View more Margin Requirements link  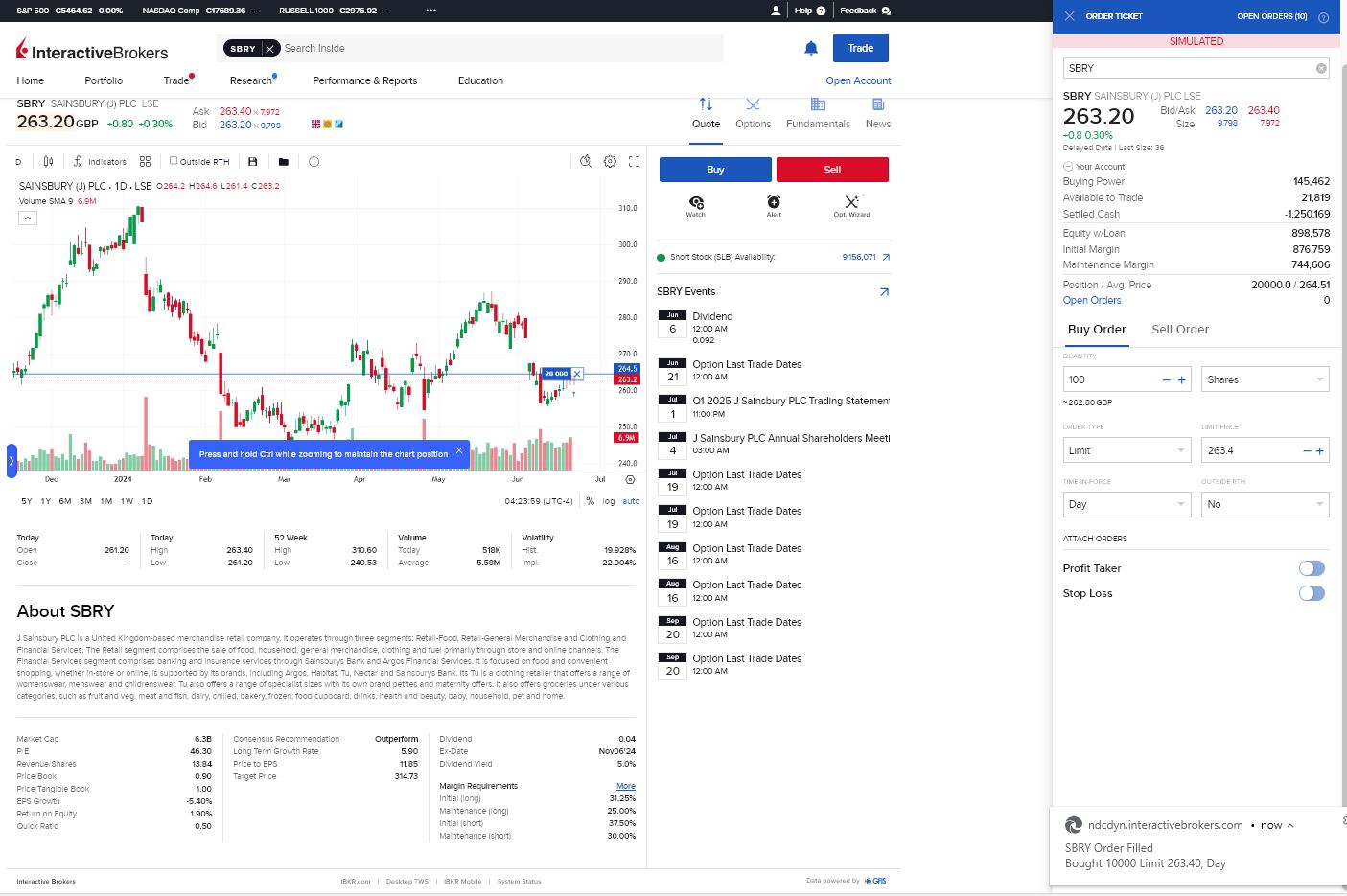pos(626,786)
